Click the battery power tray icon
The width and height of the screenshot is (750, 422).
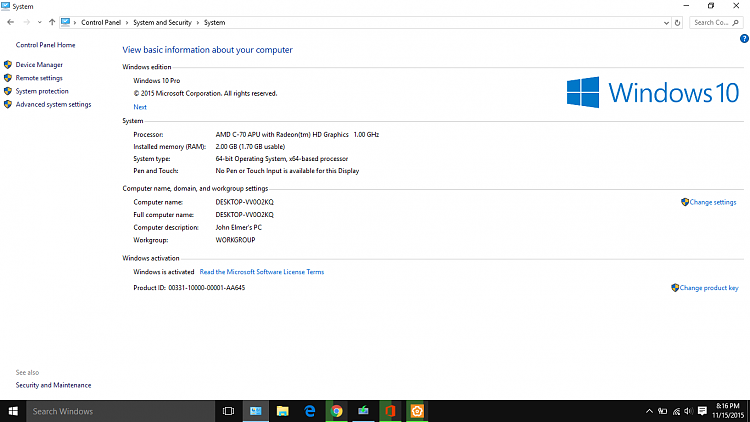coord(662,411)
